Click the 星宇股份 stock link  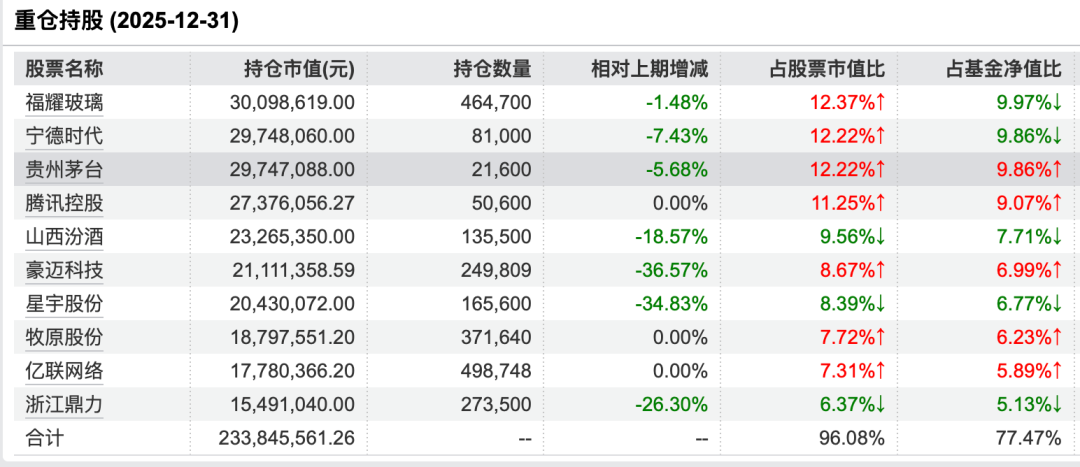click(x=64, y=304)
